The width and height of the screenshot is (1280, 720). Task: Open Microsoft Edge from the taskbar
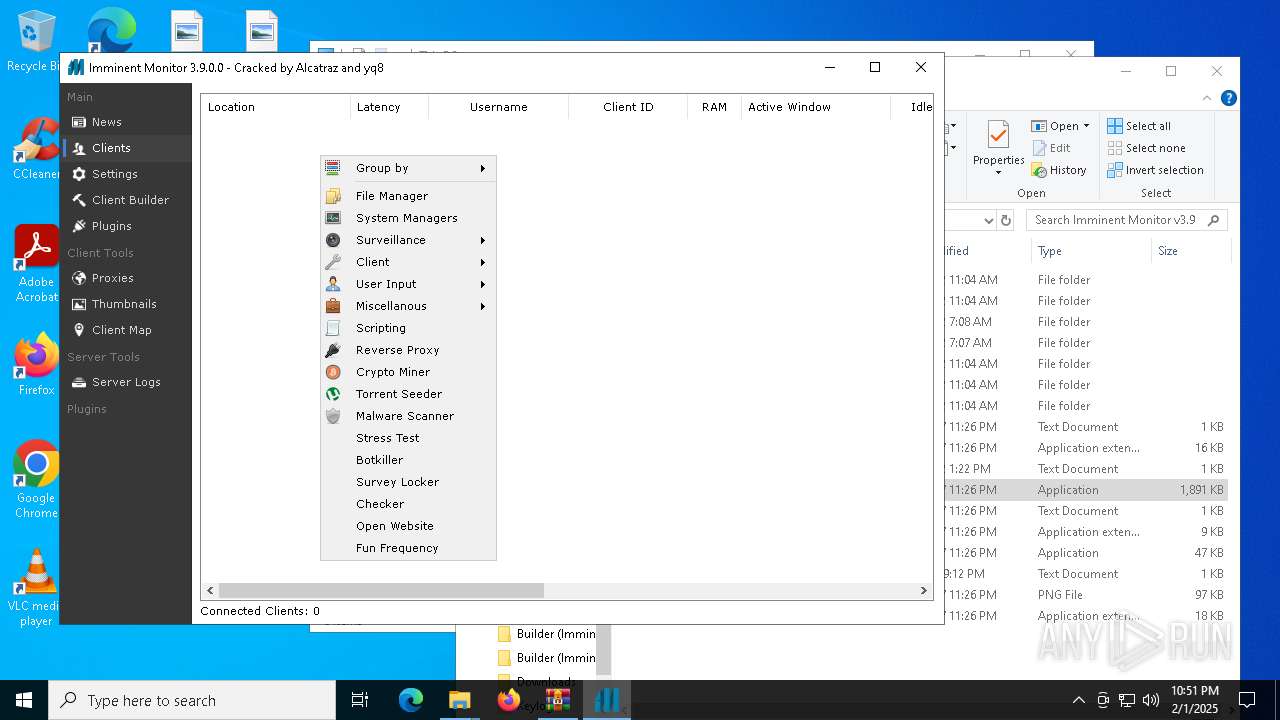coord(411,700)
